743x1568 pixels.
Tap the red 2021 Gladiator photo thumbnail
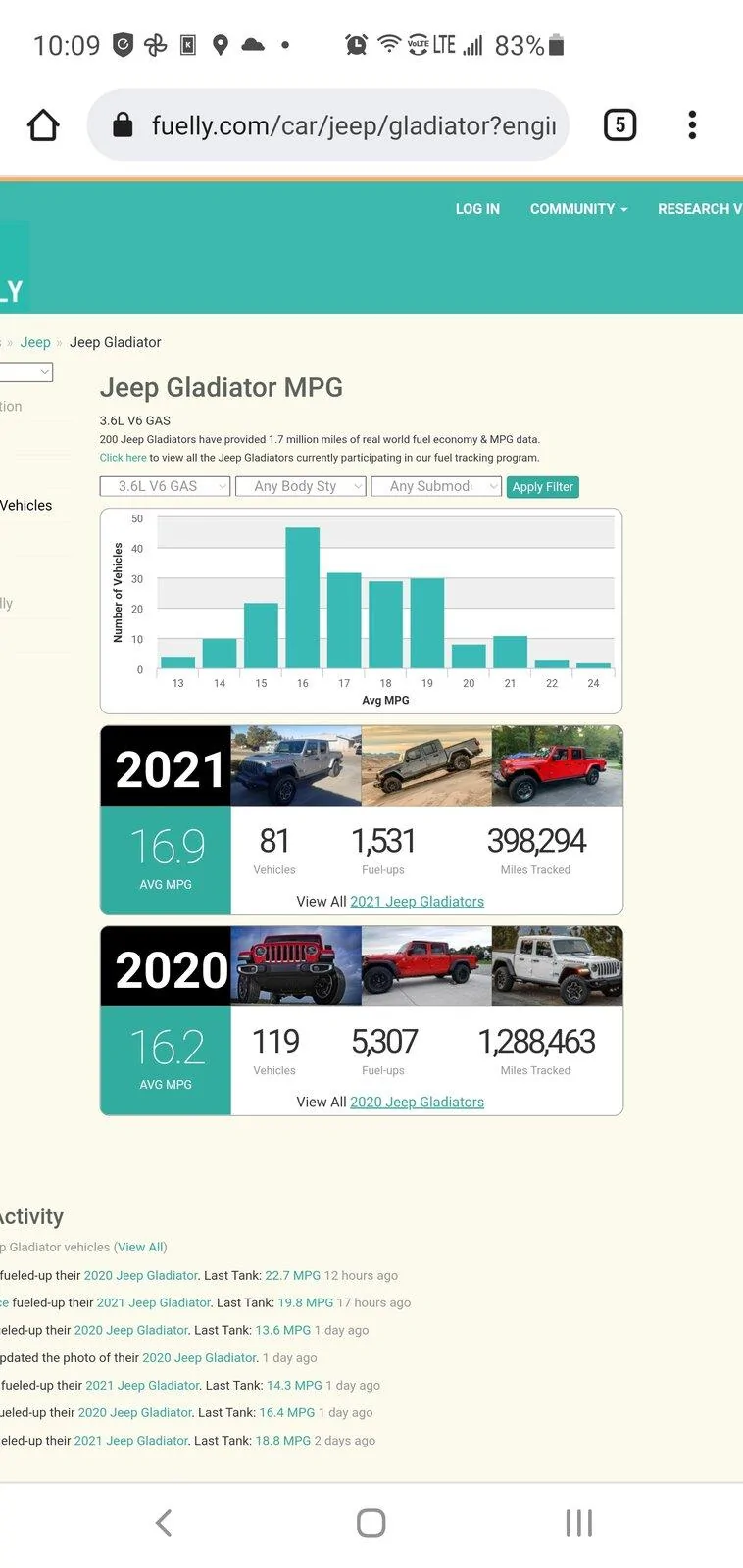click(x=557, y=766)
